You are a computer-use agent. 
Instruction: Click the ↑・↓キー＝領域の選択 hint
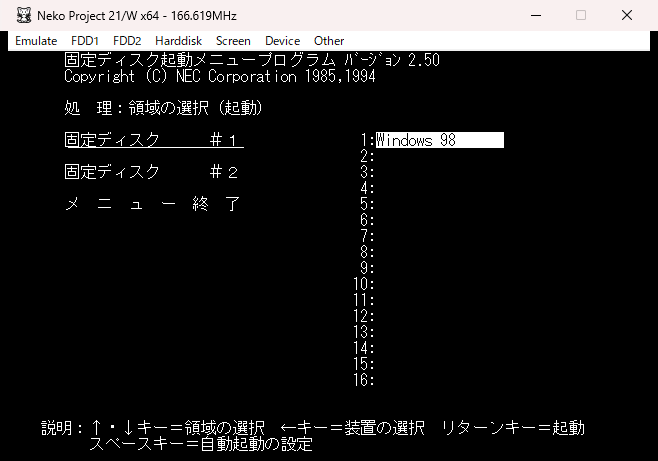(177, 428)
